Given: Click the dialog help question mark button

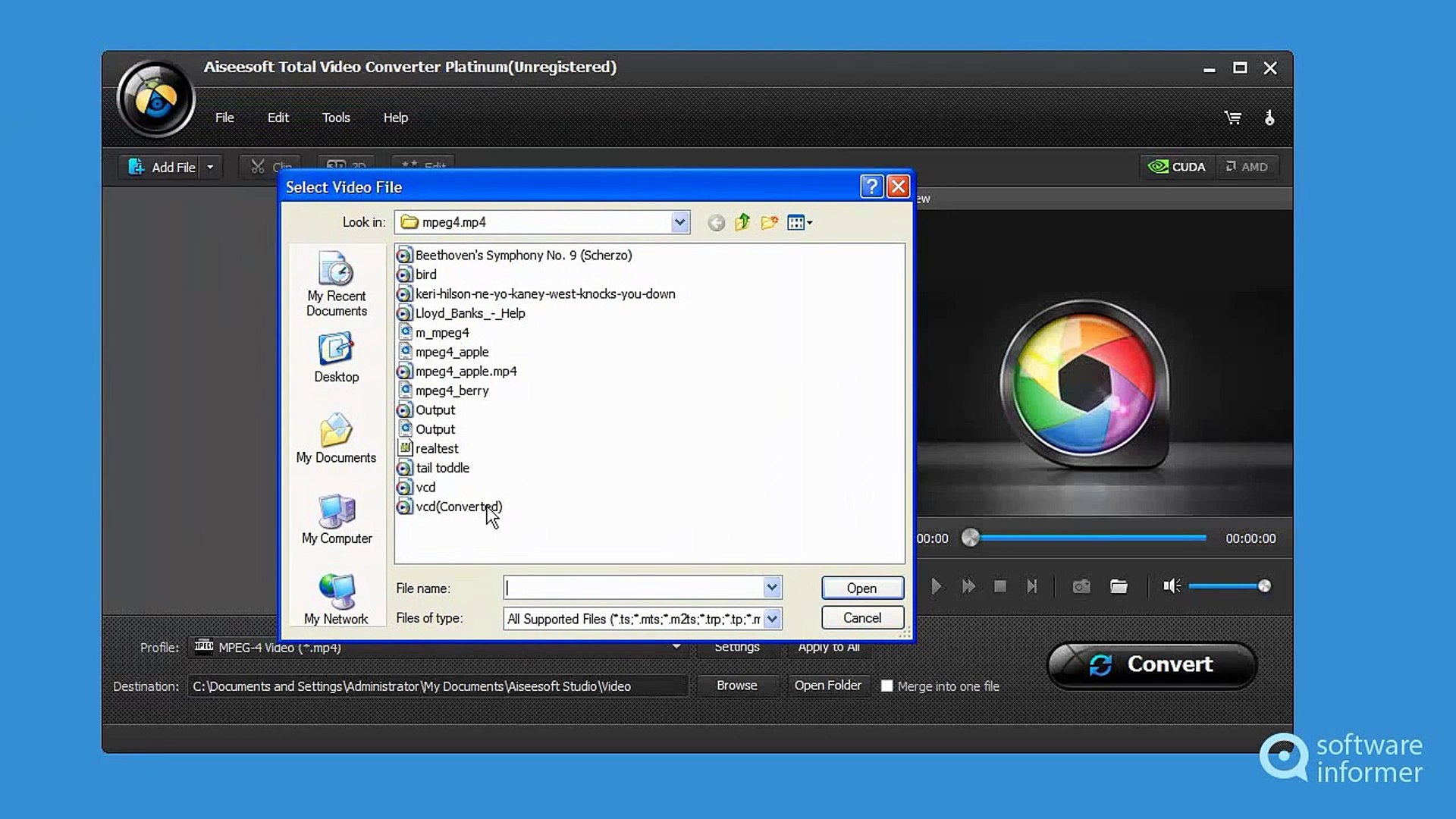Looking at the screenshot, I should pos(872,187).
